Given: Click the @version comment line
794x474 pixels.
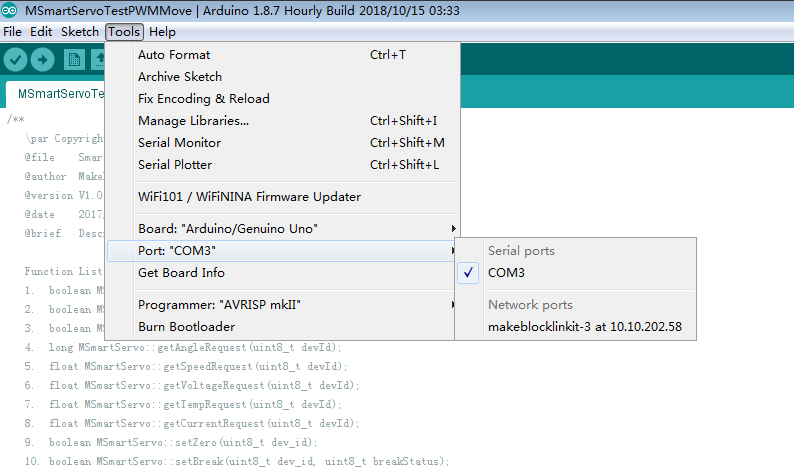Looking at the screenshot, I should click(64, 195).
